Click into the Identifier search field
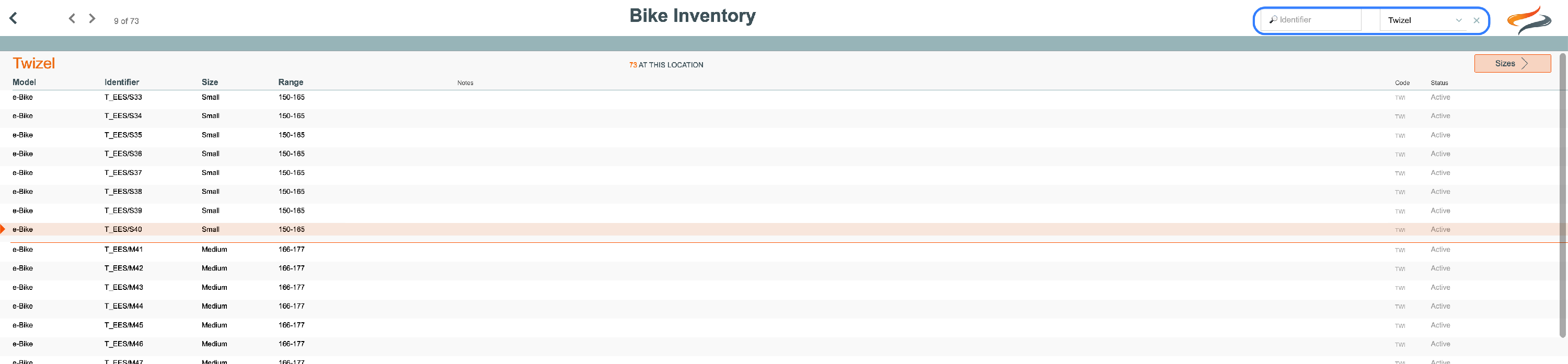The width and height of the screenshot is (1568, 364). pyautogui.click(x=1310, y=19)
